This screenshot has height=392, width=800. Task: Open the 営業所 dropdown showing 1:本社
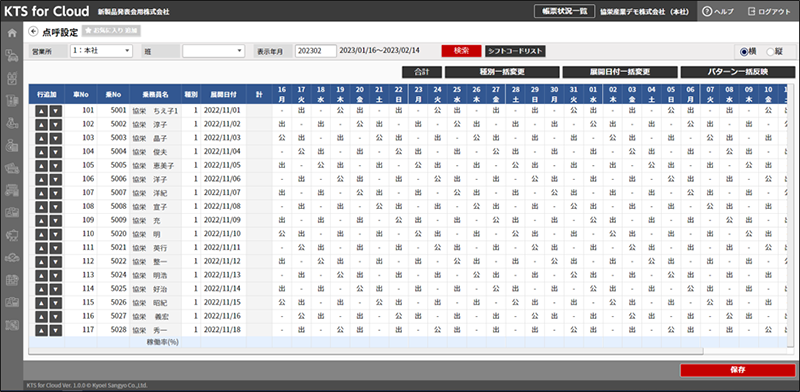coord(101,51)
